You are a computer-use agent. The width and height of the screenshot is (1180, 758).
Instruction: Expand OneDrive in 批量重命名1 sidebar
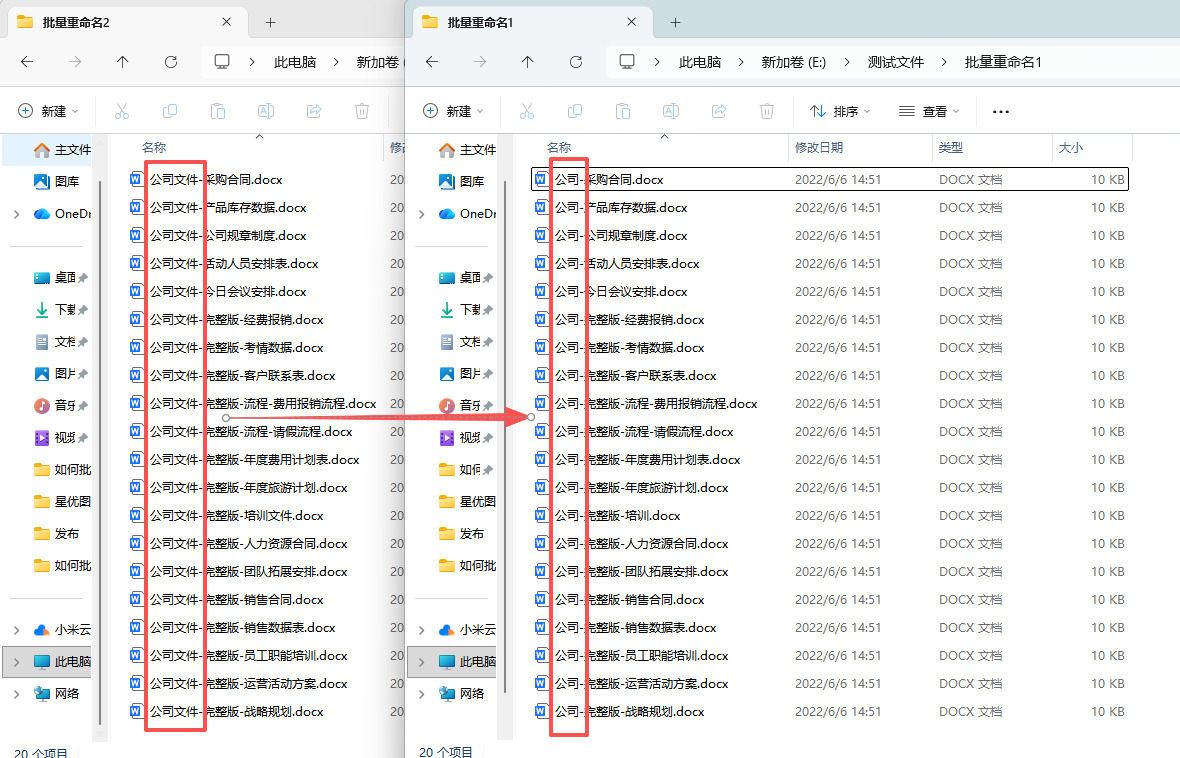coord(421,214)
